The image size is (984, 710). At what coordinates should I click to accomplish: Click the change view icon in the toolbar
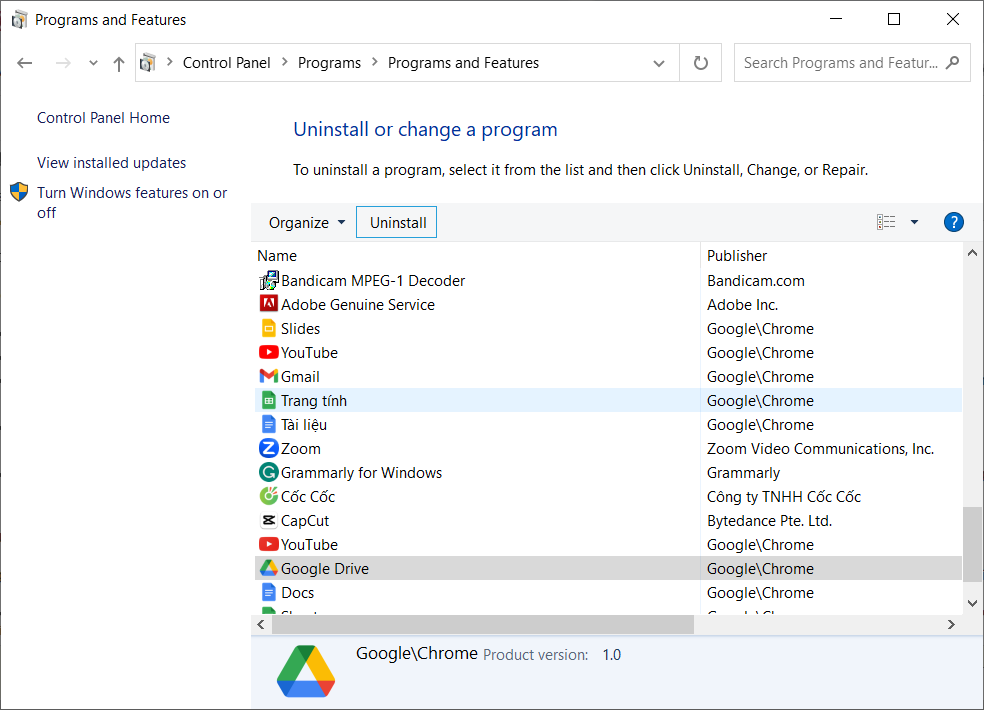point(886,222)
